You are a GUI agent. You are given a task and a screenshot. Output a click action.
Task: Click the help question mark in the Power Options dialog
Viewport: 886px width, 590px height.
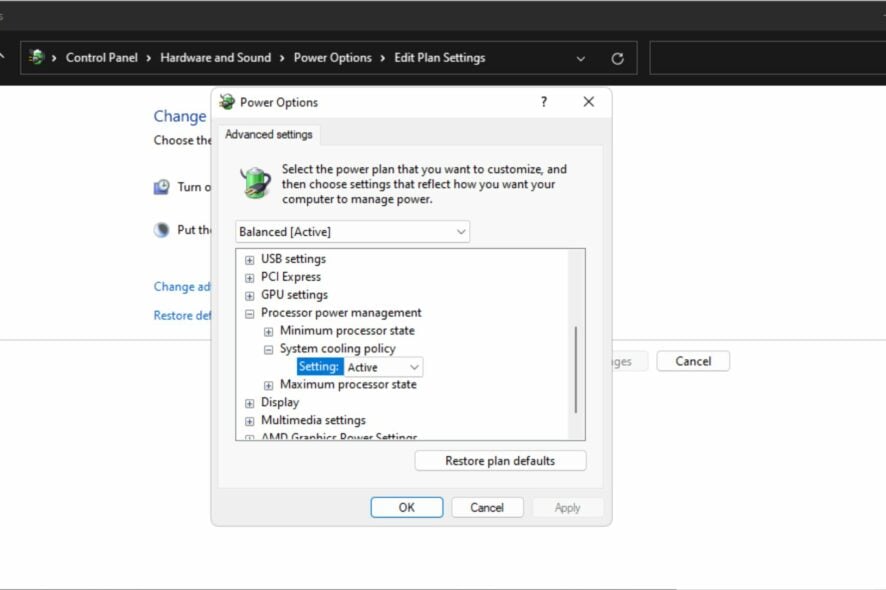point(544,102)
